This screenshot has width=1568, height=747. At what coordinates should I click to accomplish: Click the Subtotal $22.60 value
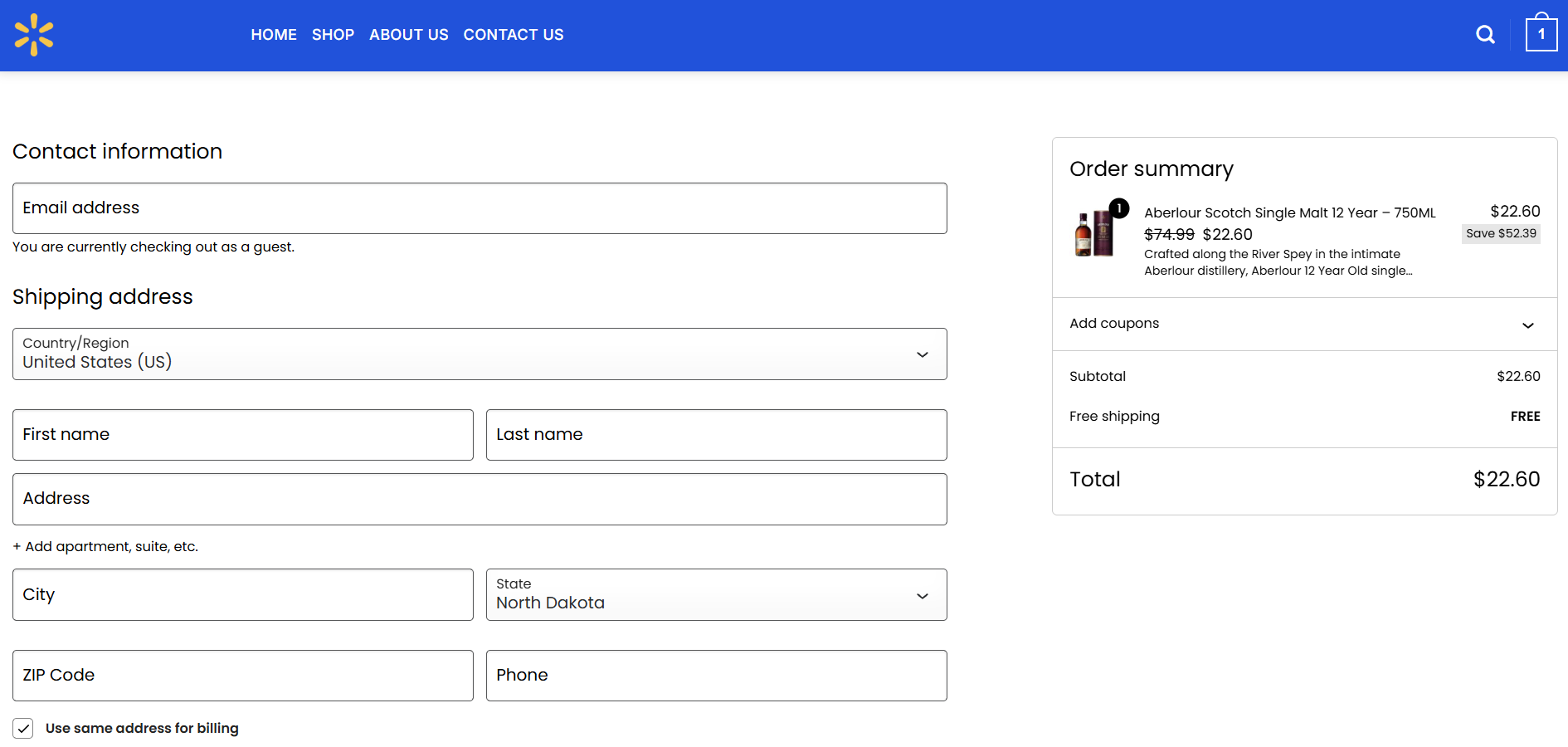click(x=1518, y=376)
